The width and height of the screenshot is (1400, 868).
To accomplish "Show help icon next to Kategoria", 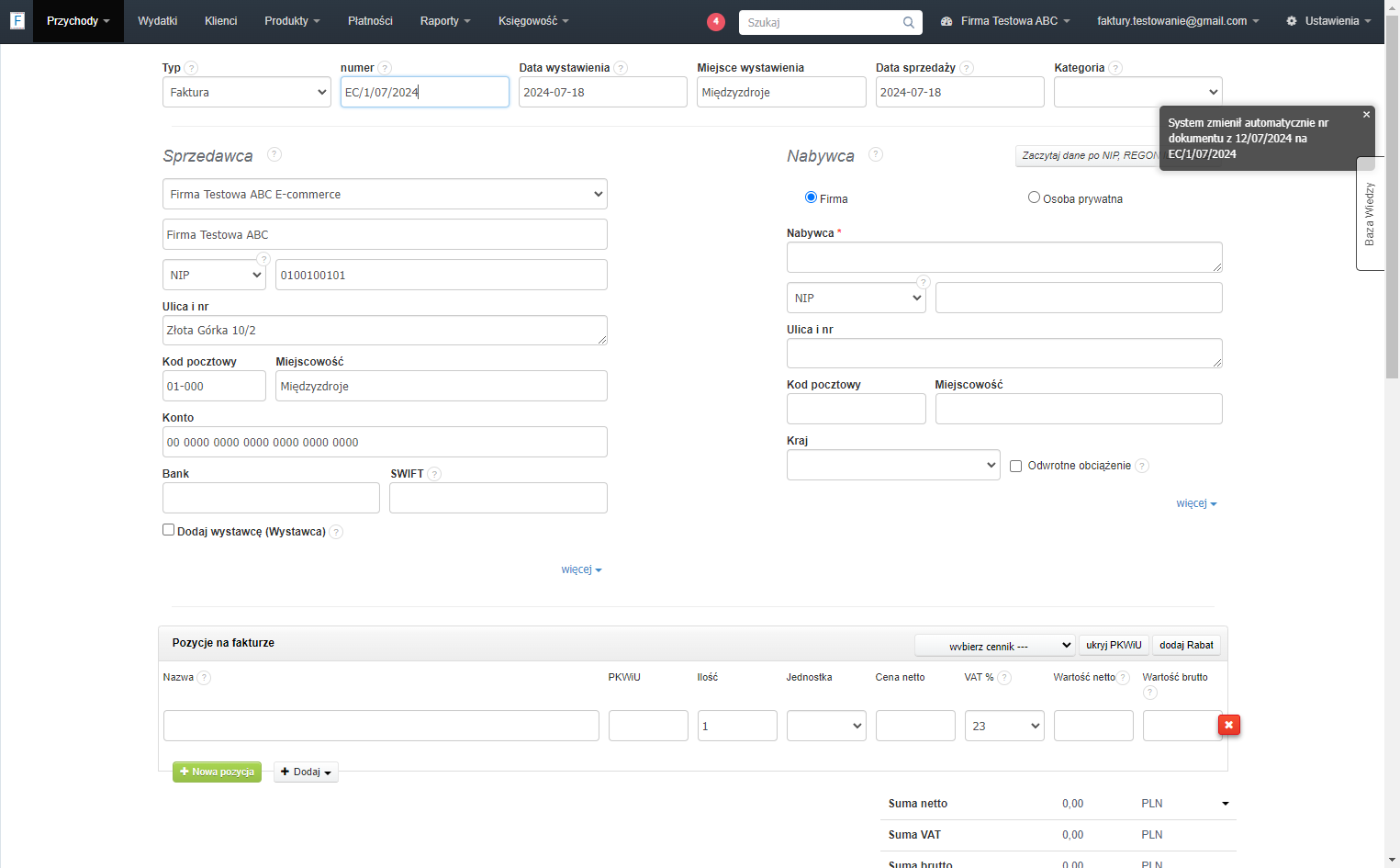I will pyautogui.click(x=1115, y=68).
